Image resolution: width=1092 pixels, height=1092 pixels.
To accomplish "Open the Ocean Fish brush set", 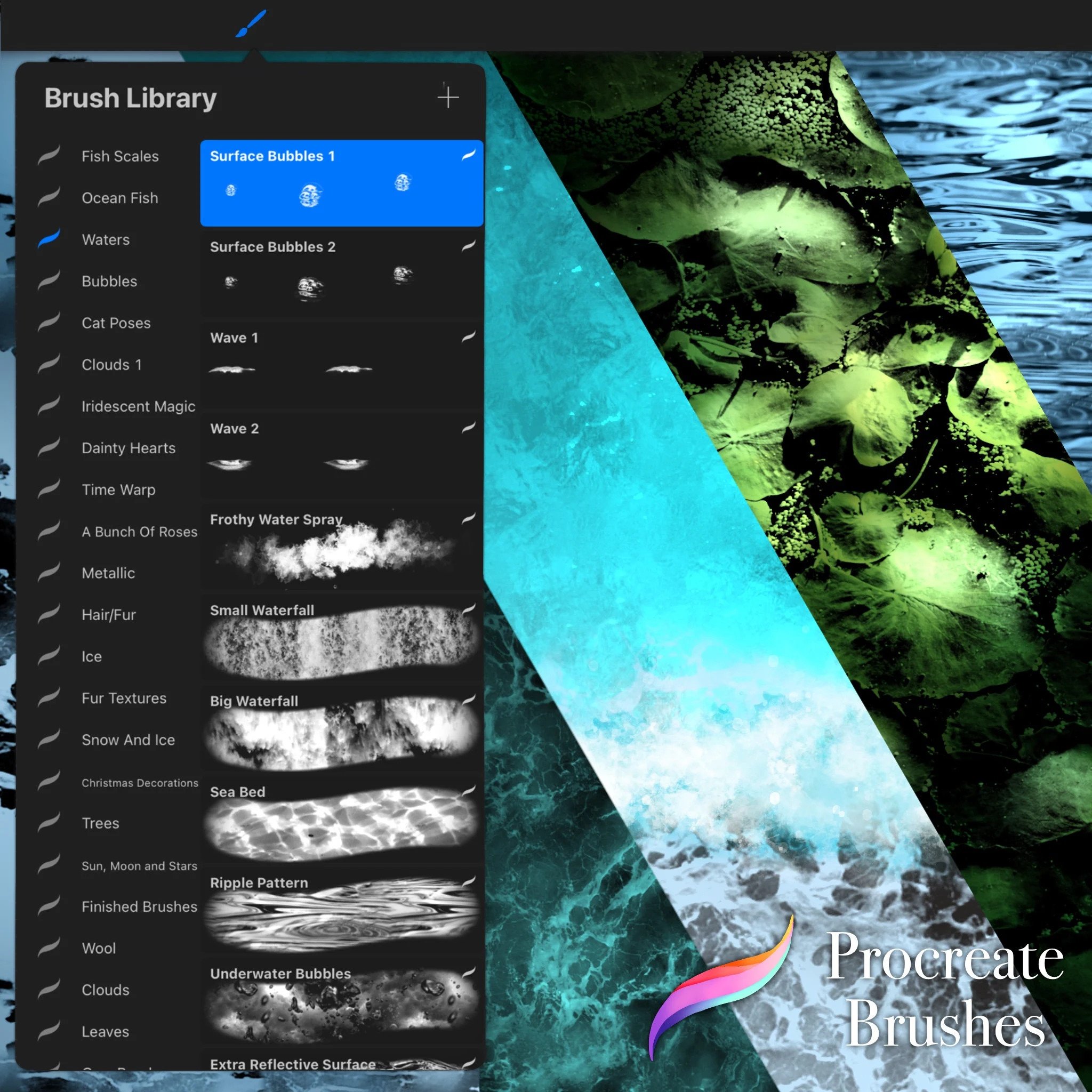I will pos(119,198).
